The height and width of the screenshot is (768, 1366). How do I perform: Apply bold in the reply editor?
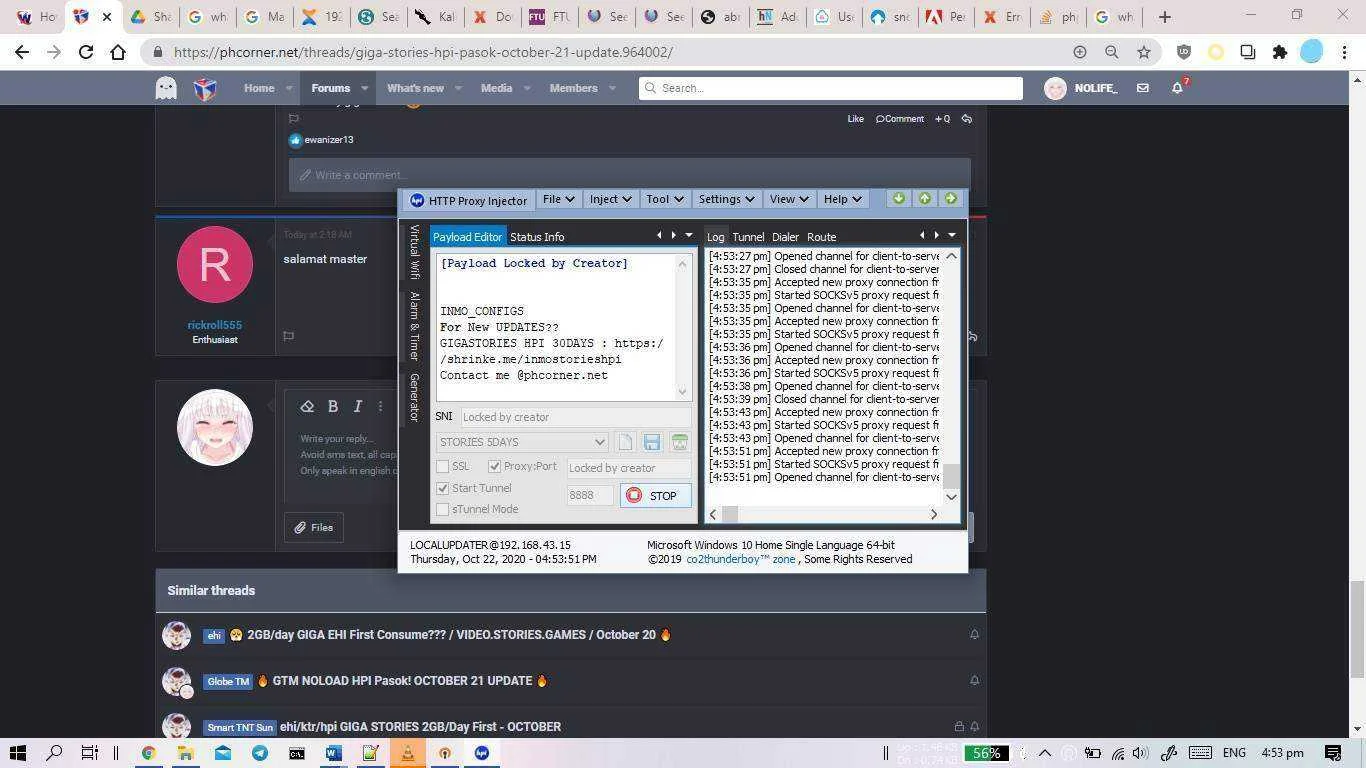pyautogui.click(x=333, y=406)
